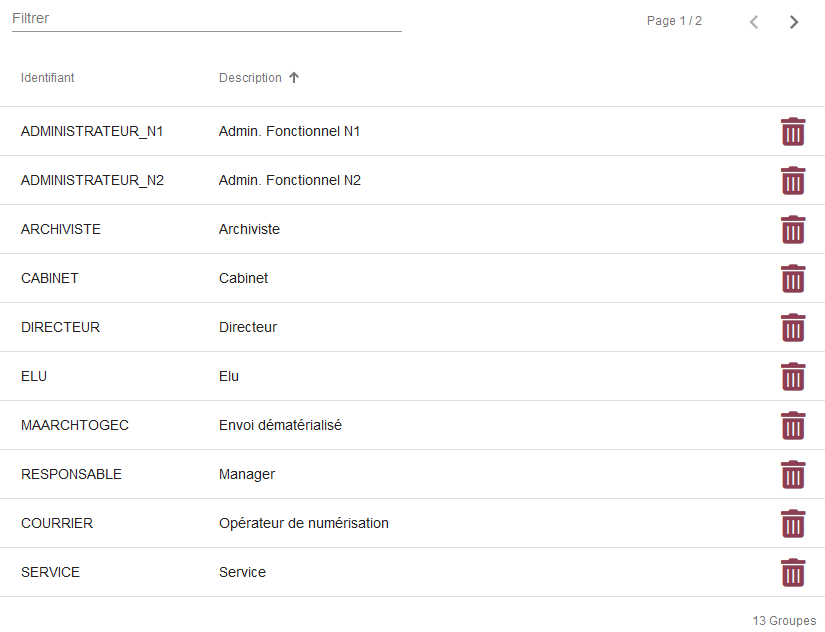The width and height of the screenshot is (825, 632).
Task: Go to the next page of groups
Action: [793, 21]
